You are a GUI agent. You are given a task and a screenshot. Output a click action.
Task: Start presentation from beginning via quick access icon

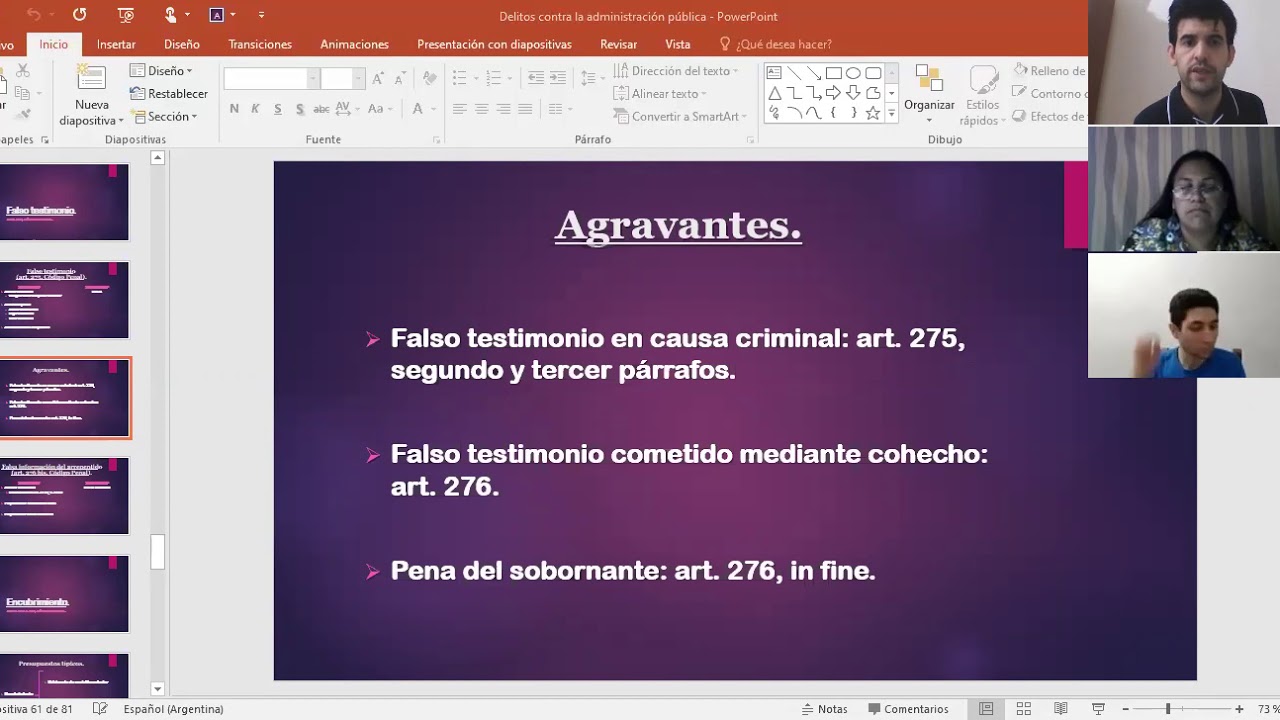125,15
